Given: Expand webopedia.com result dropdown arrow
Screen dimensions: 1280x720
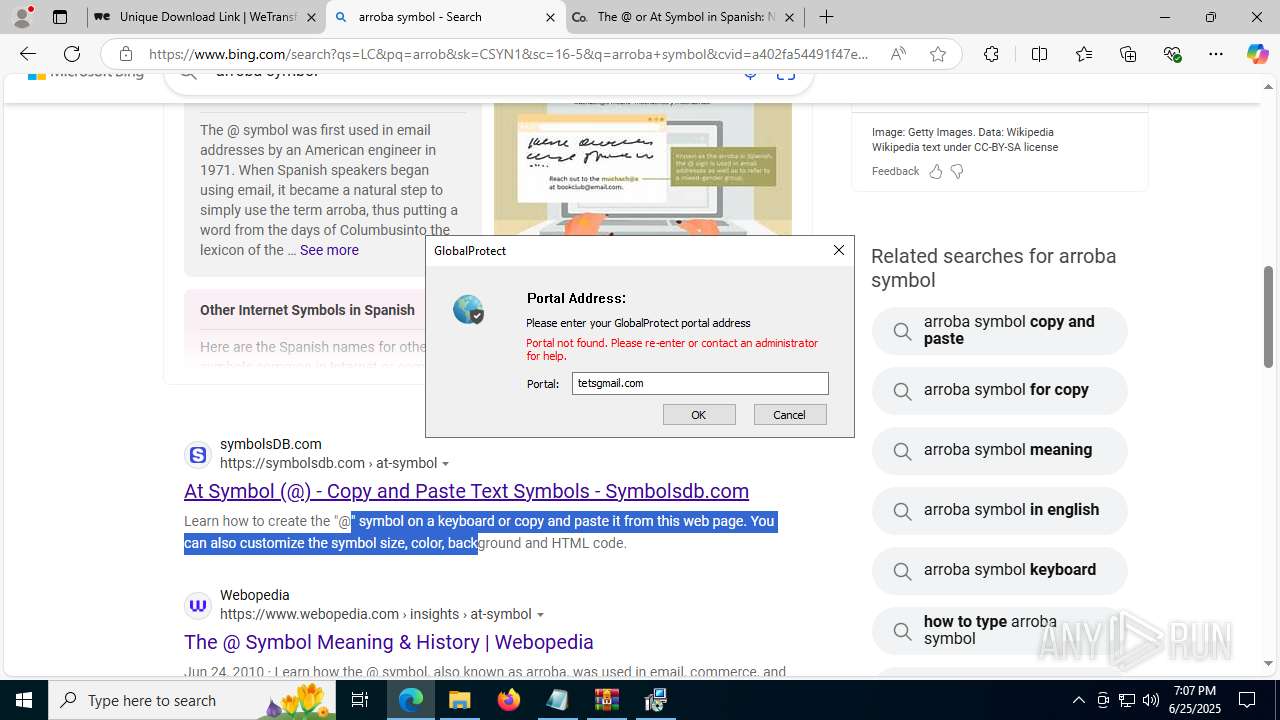Looking at the screenshot, I should pos(540,615).
